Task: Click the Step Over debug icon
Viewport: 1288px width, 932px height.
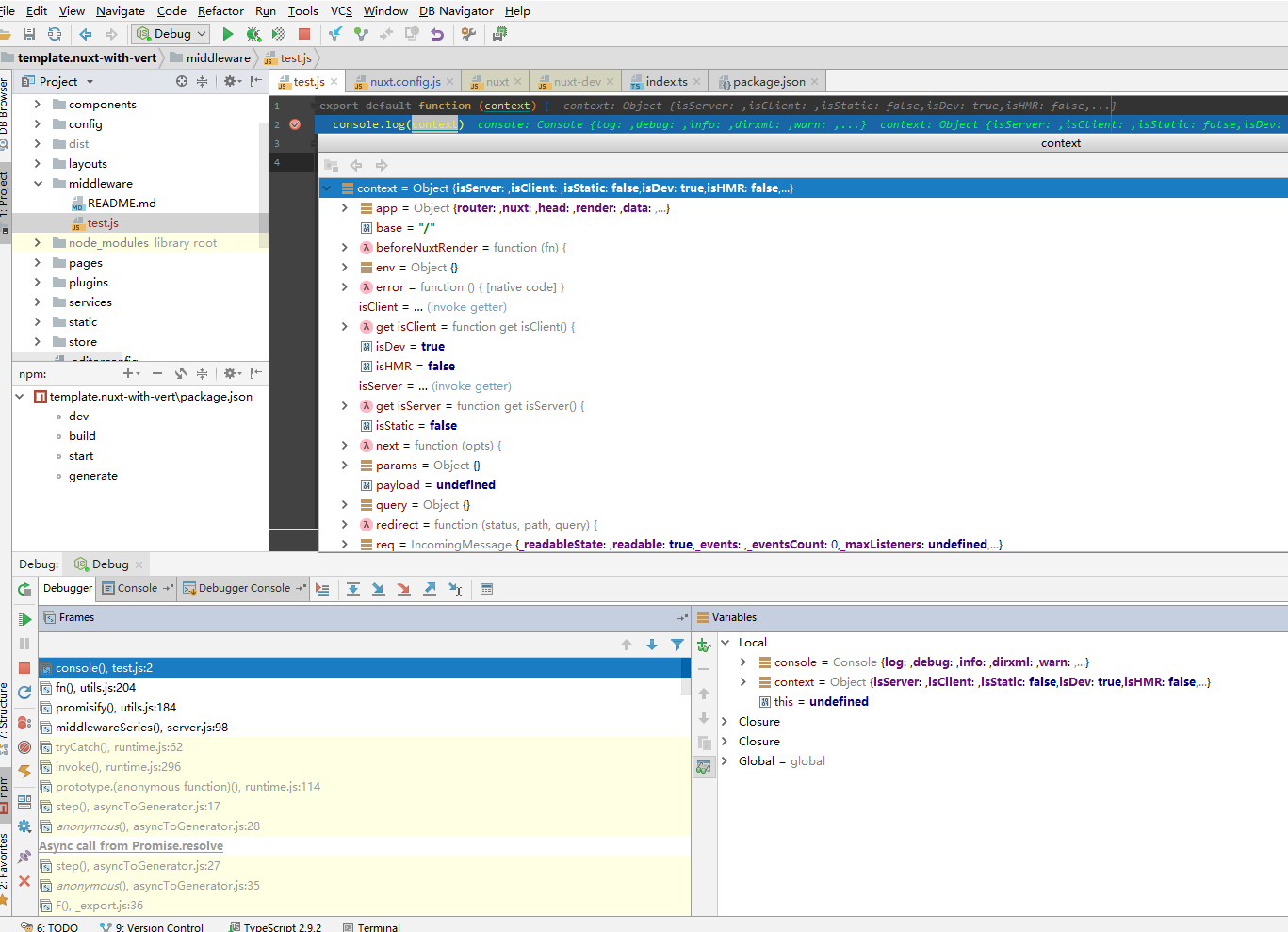Action: [353, 588]
